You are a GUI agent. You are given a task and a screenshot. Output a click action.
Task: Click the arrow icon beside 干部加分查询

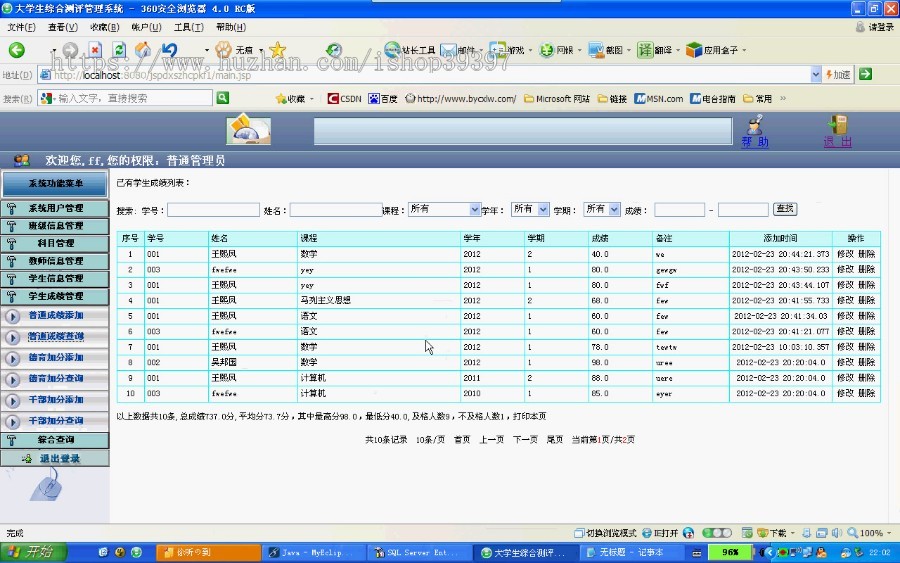pos(12,422)
